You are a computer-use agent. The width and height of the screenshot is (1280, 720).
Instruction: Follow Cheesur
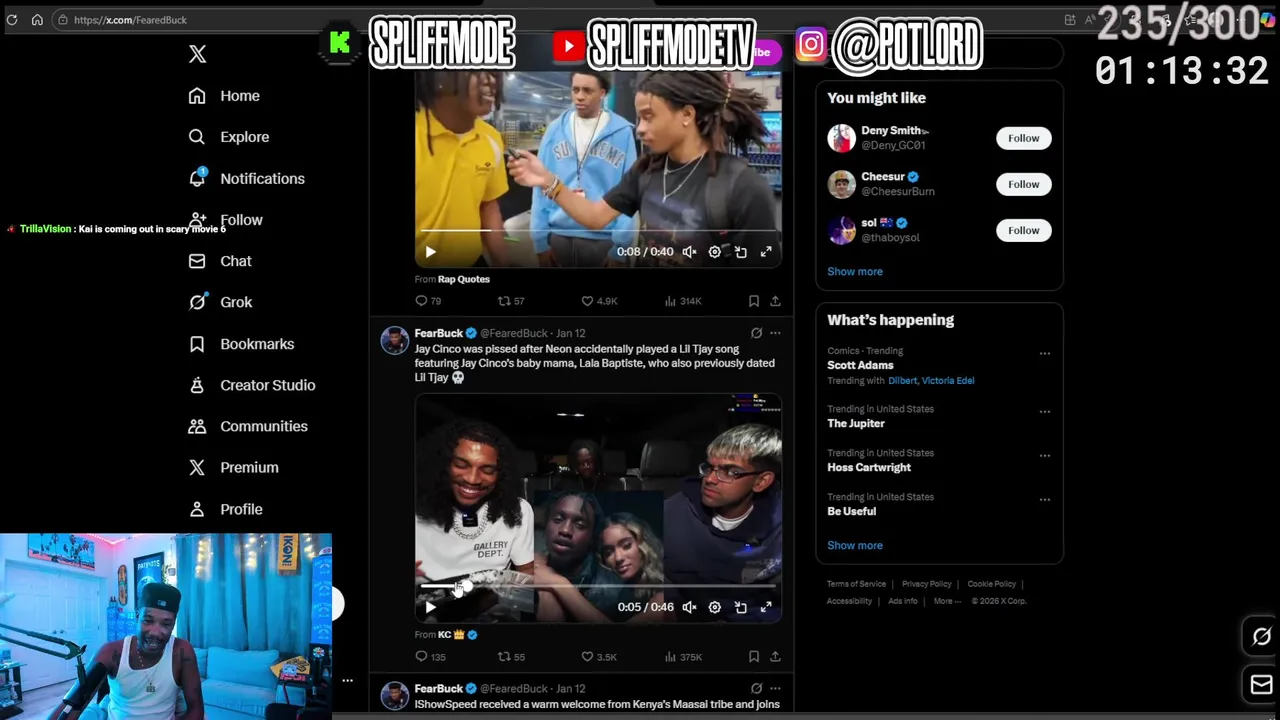(1023, 184)
